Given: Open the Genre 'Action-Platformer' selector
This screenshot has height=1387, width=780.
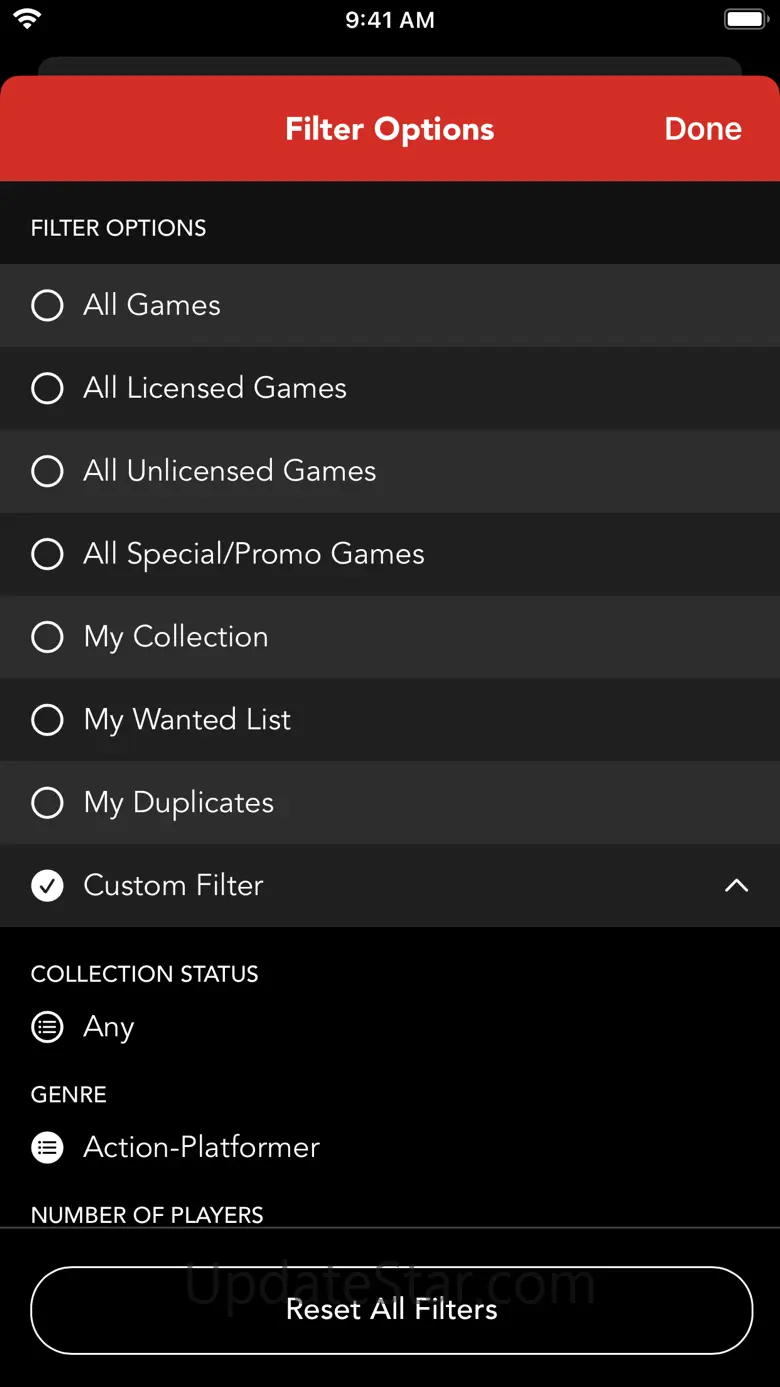Looking at the screenshot, I should click(202, 1147).
